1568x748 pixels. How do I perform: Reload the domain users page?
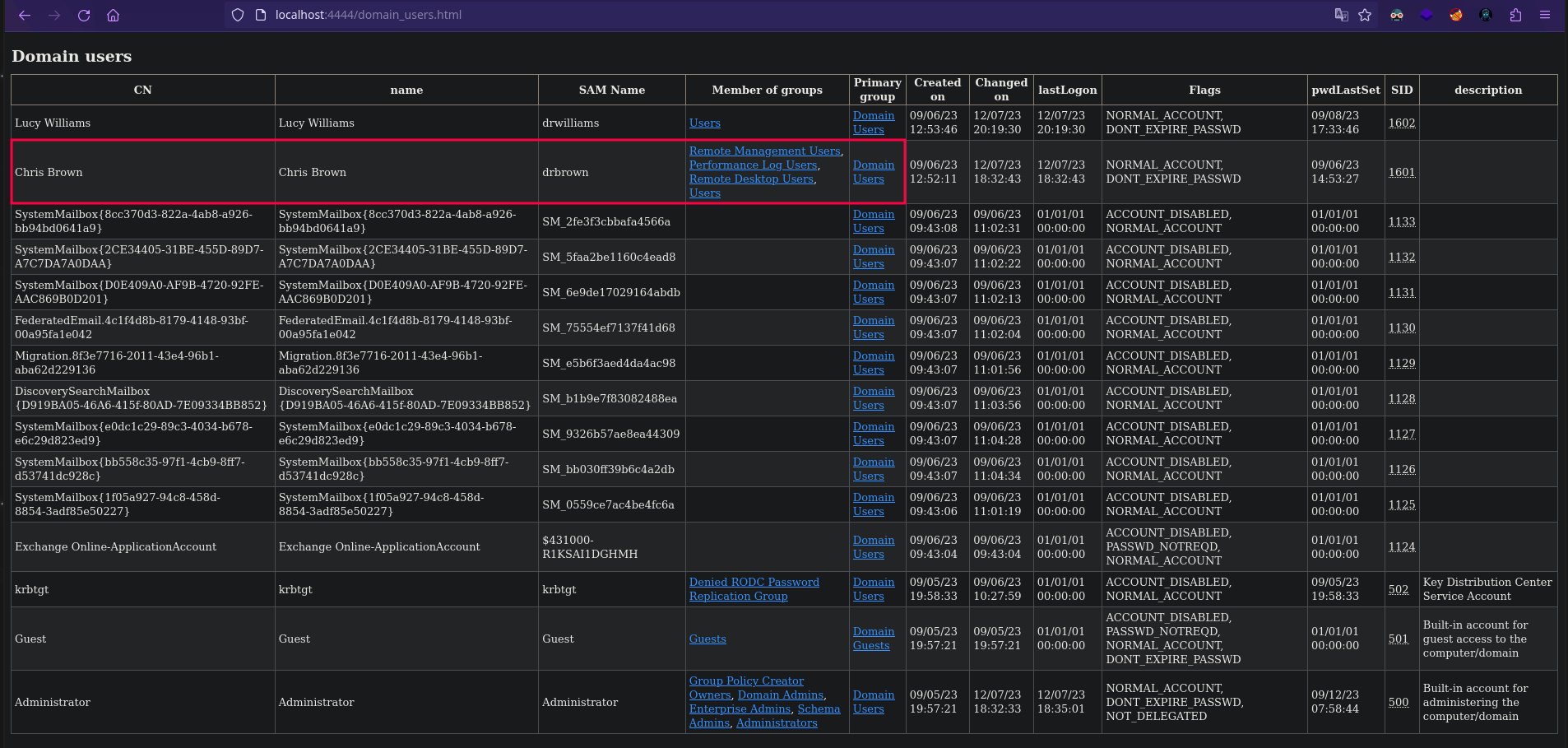84,15
